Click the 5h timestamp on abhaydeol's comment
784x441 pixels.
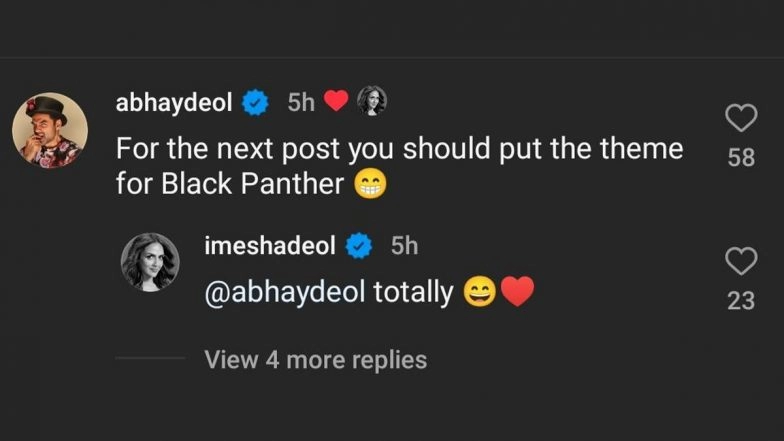[300, 101]
